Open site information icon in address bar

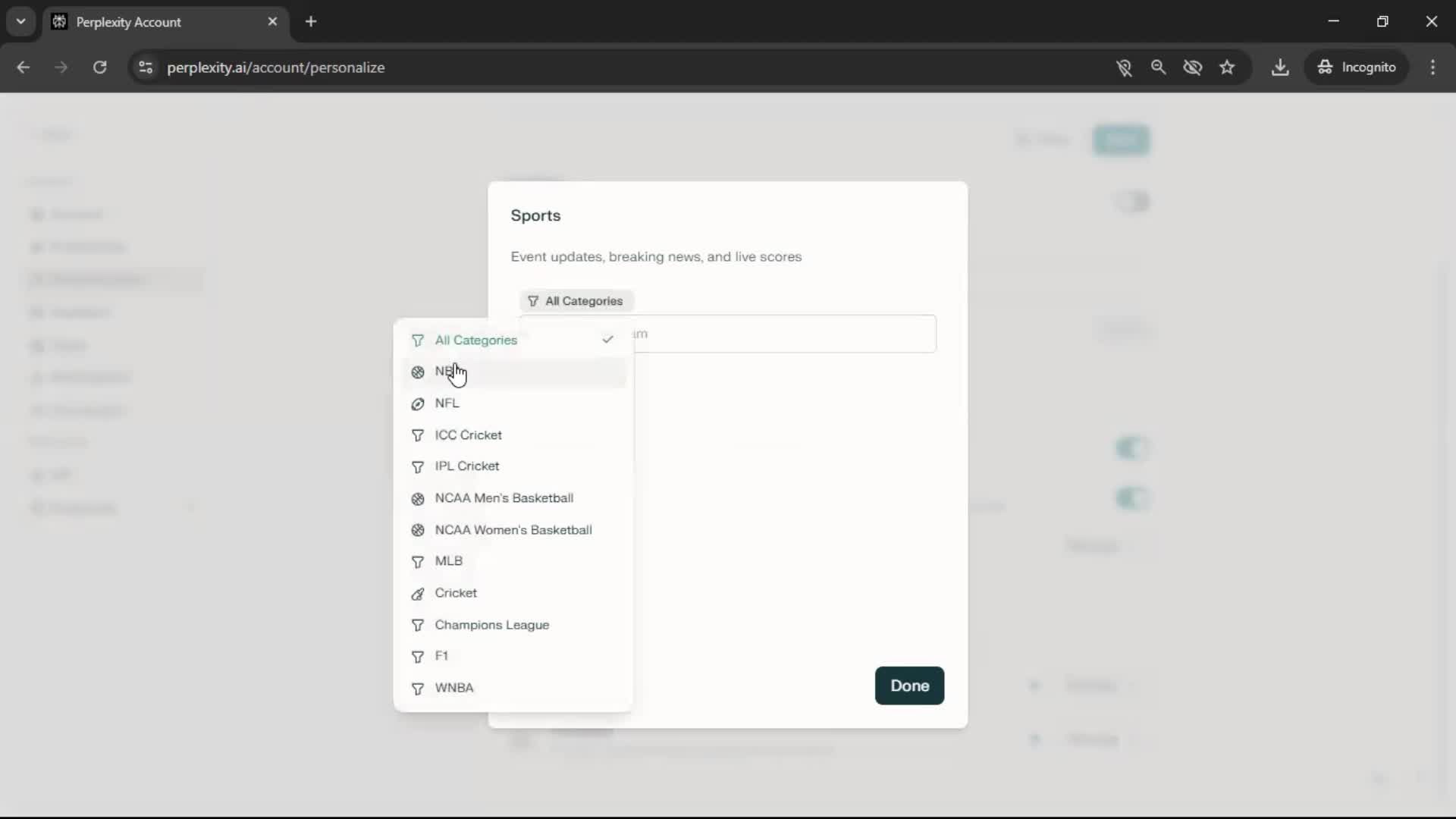(146, 67)
